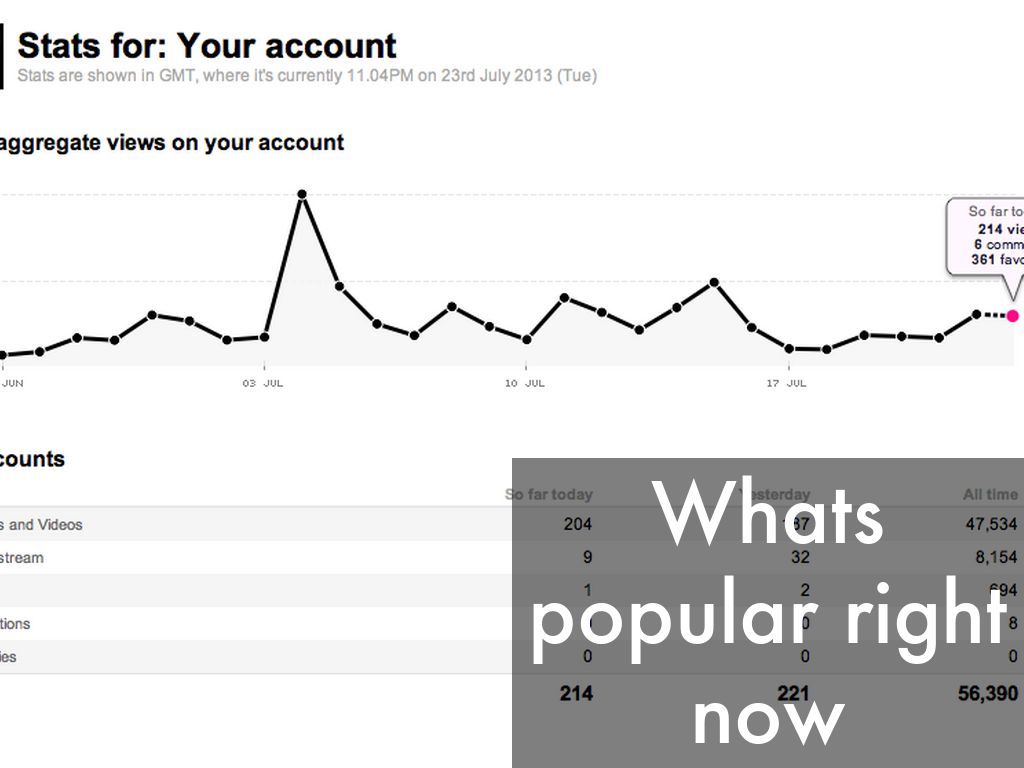Click the bold 221 yesterday total
This screenshot has width=1024, height=768.
[x=793, y=693]
